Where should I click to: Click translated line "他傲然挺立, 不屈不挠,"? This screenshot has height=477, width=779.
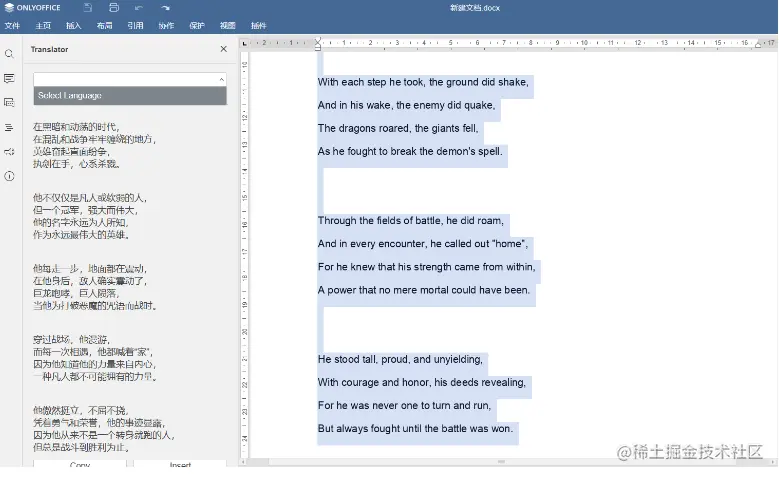[x=81, y=410]
